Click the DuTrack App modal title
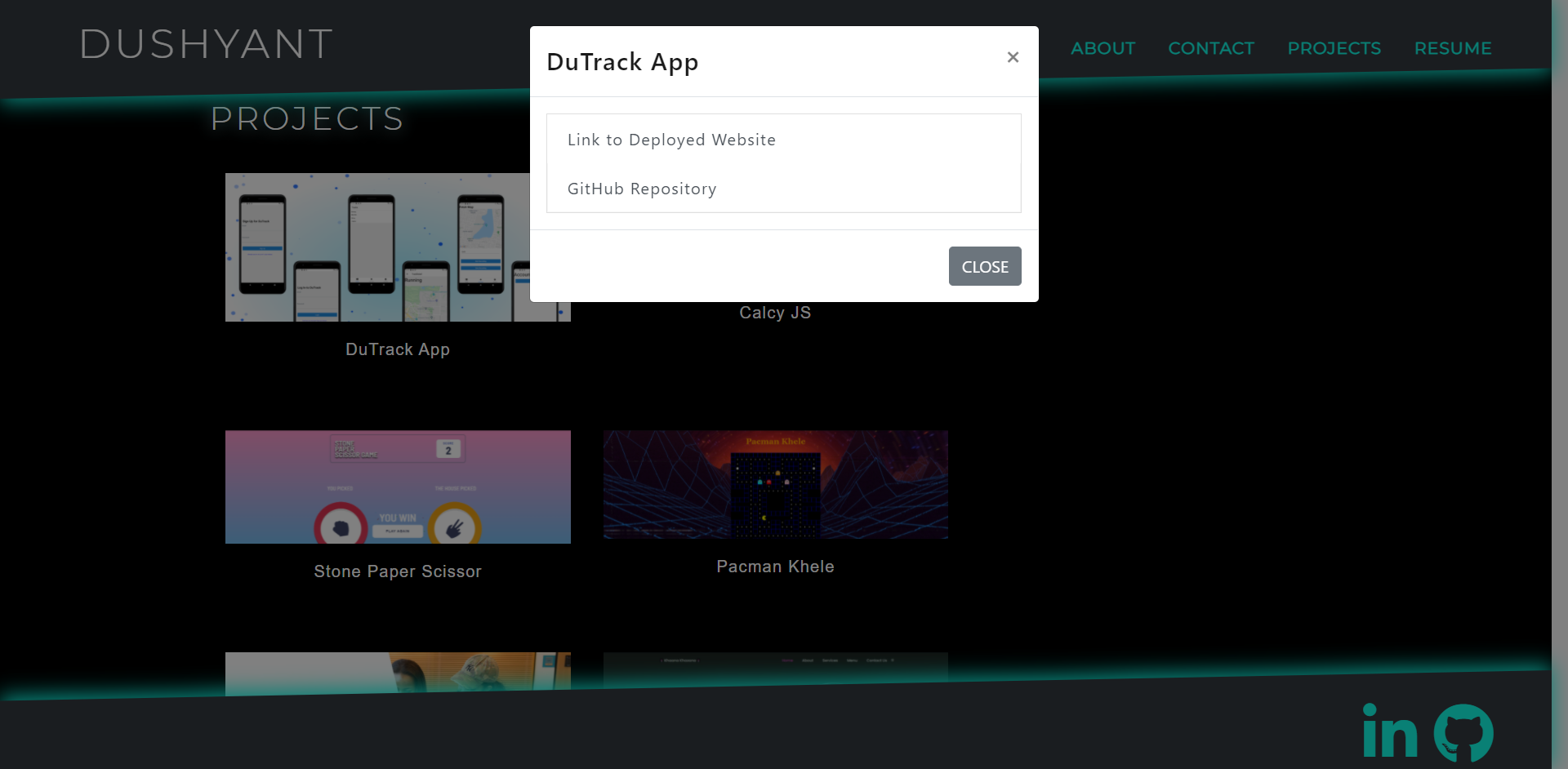1568x769 pixels. point(623,61)
